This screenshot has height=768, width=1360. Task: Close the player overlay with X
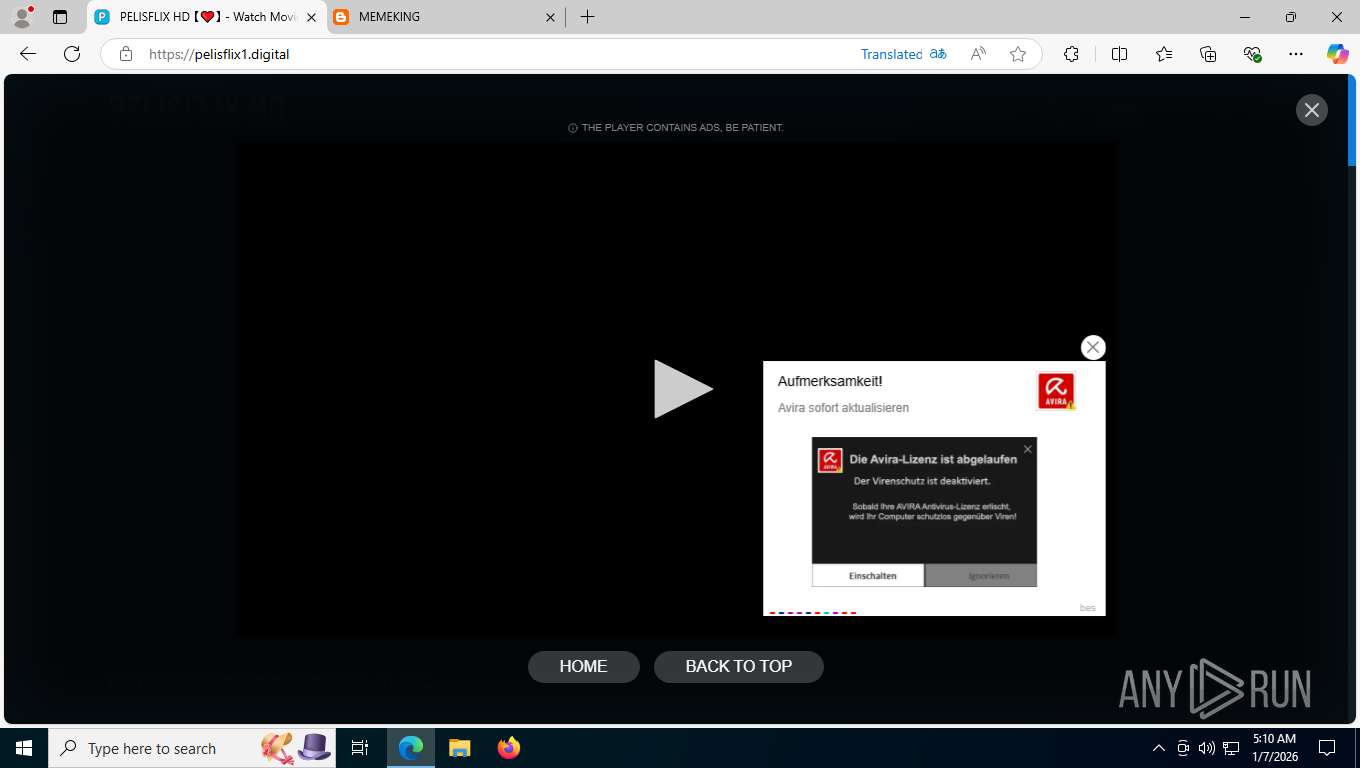coord(1311,110)
